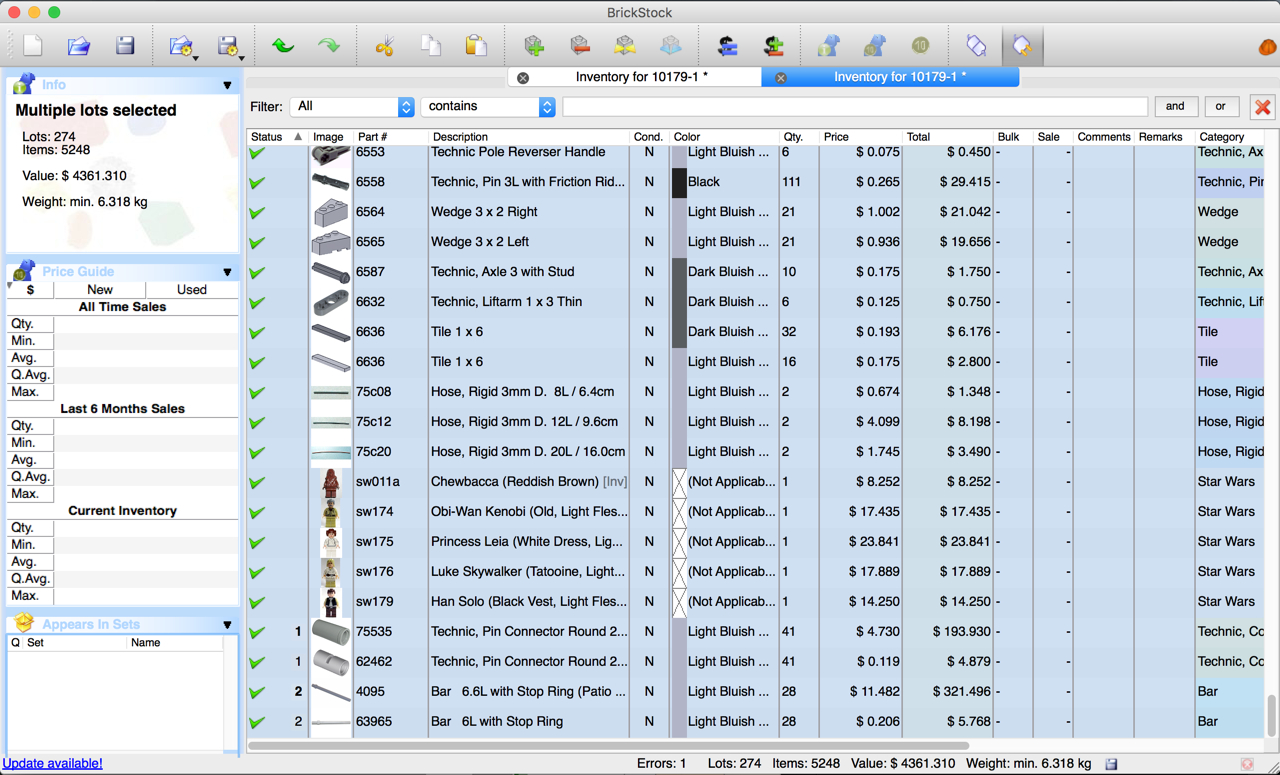Click the Save floppy disk icon
The width and height of the screenshot is (1280, 775).
pyautogui.click(x=125, y=46)
